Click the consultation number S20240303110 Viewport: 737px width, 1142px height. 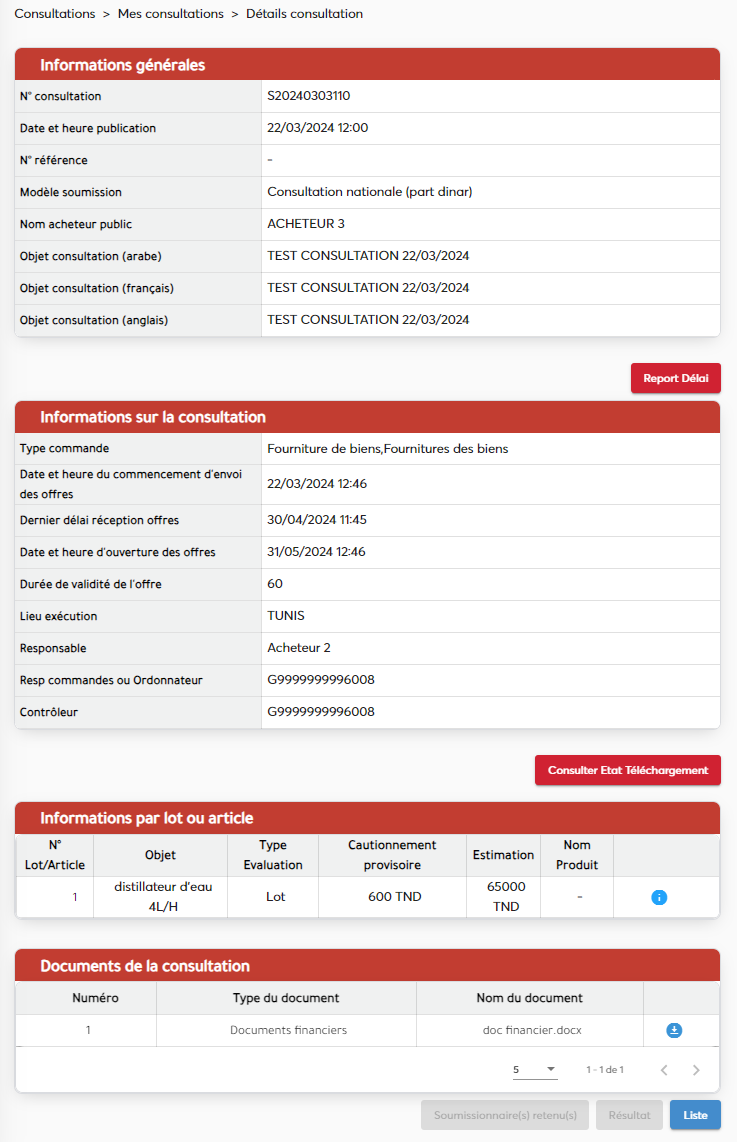point(308,96)
